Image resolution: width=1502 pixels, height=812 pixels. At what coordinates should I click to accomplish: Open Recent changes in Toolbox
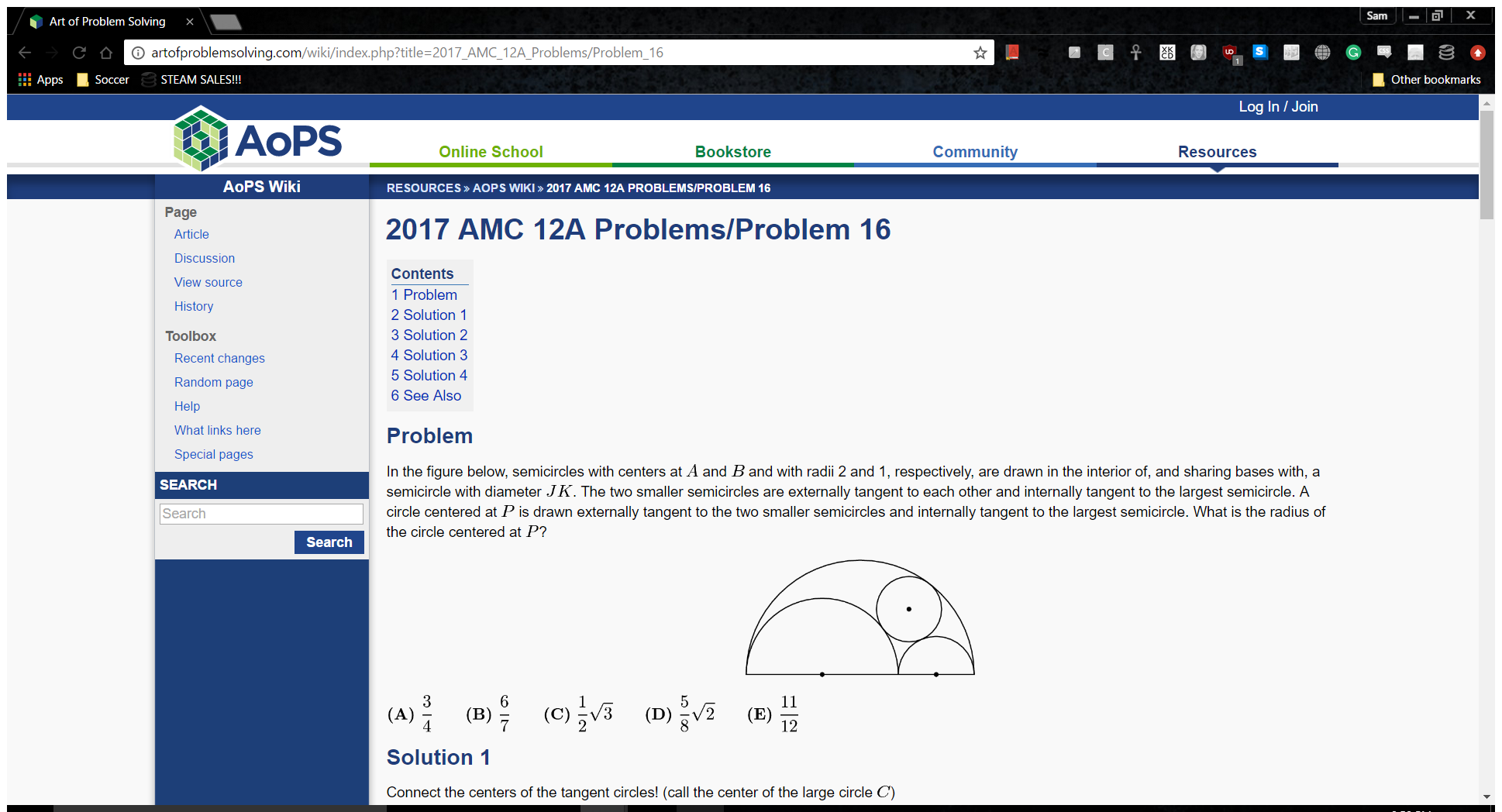[219, 358]
